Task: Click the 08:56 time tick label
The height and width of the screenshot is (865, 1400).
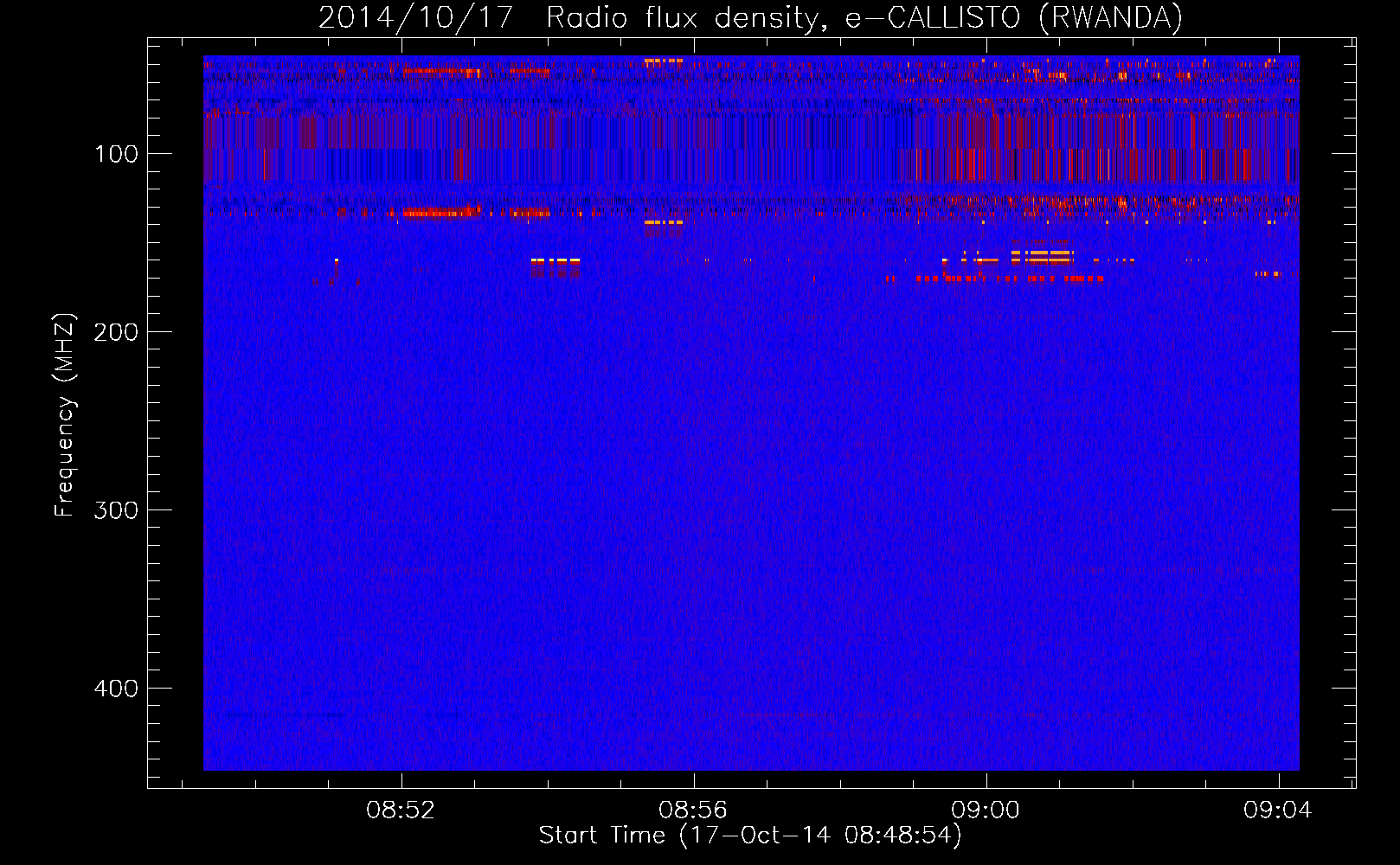Action: coord(693,811)
